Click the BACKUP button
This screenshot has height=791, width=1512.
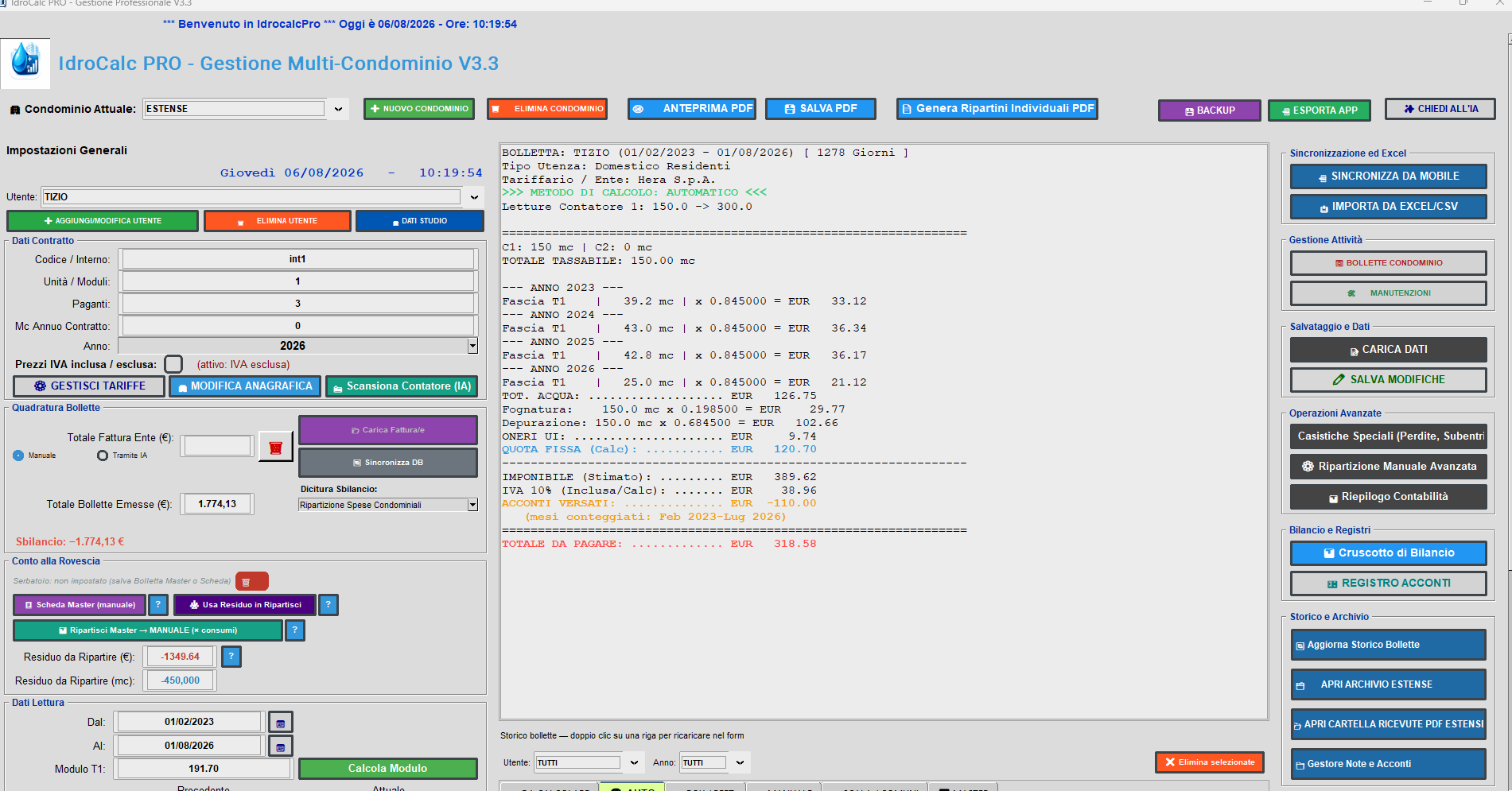click(1209, 111)
